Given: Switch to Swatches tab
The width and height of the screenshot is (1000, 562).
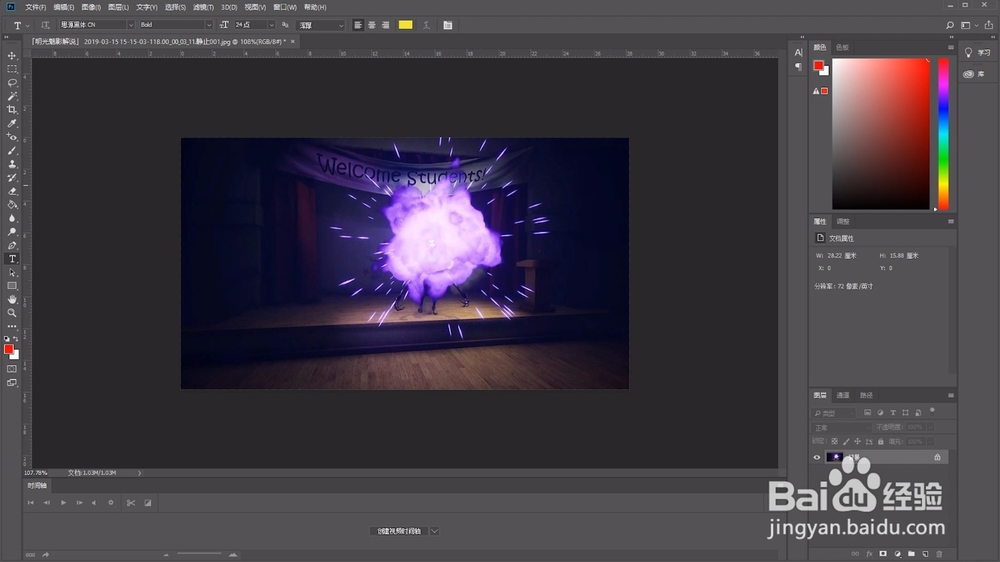Looking at the screenshot, I should click(842, 47).
